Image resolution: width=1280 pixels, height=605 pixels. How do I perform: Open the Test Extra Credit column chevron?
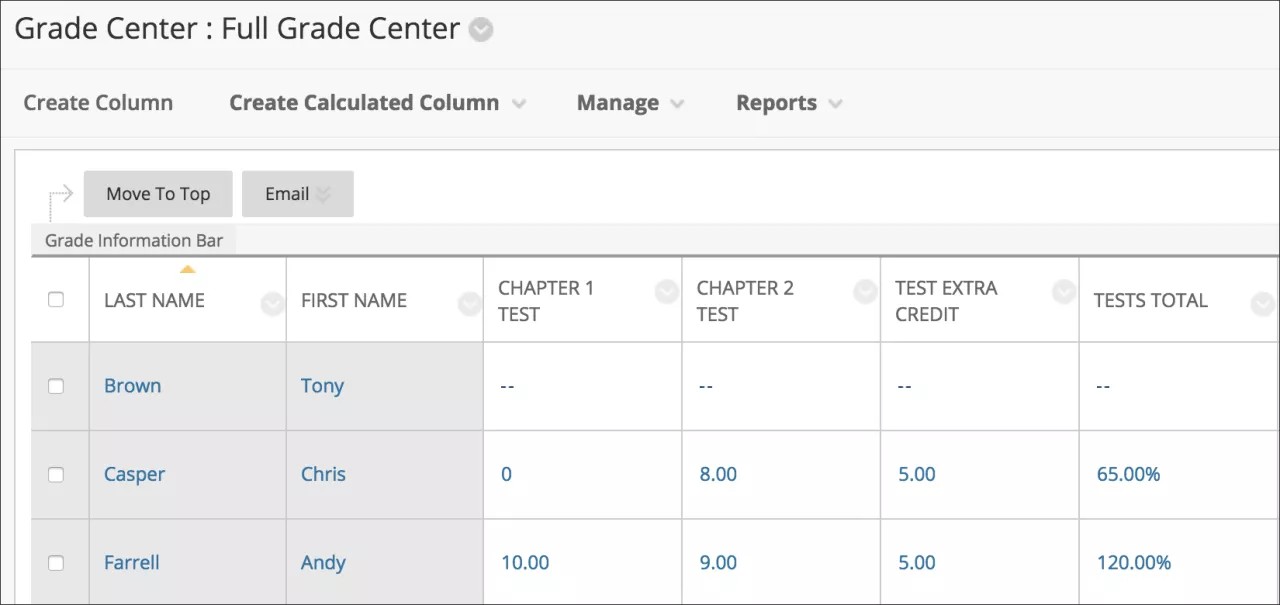click(1062, 291)
